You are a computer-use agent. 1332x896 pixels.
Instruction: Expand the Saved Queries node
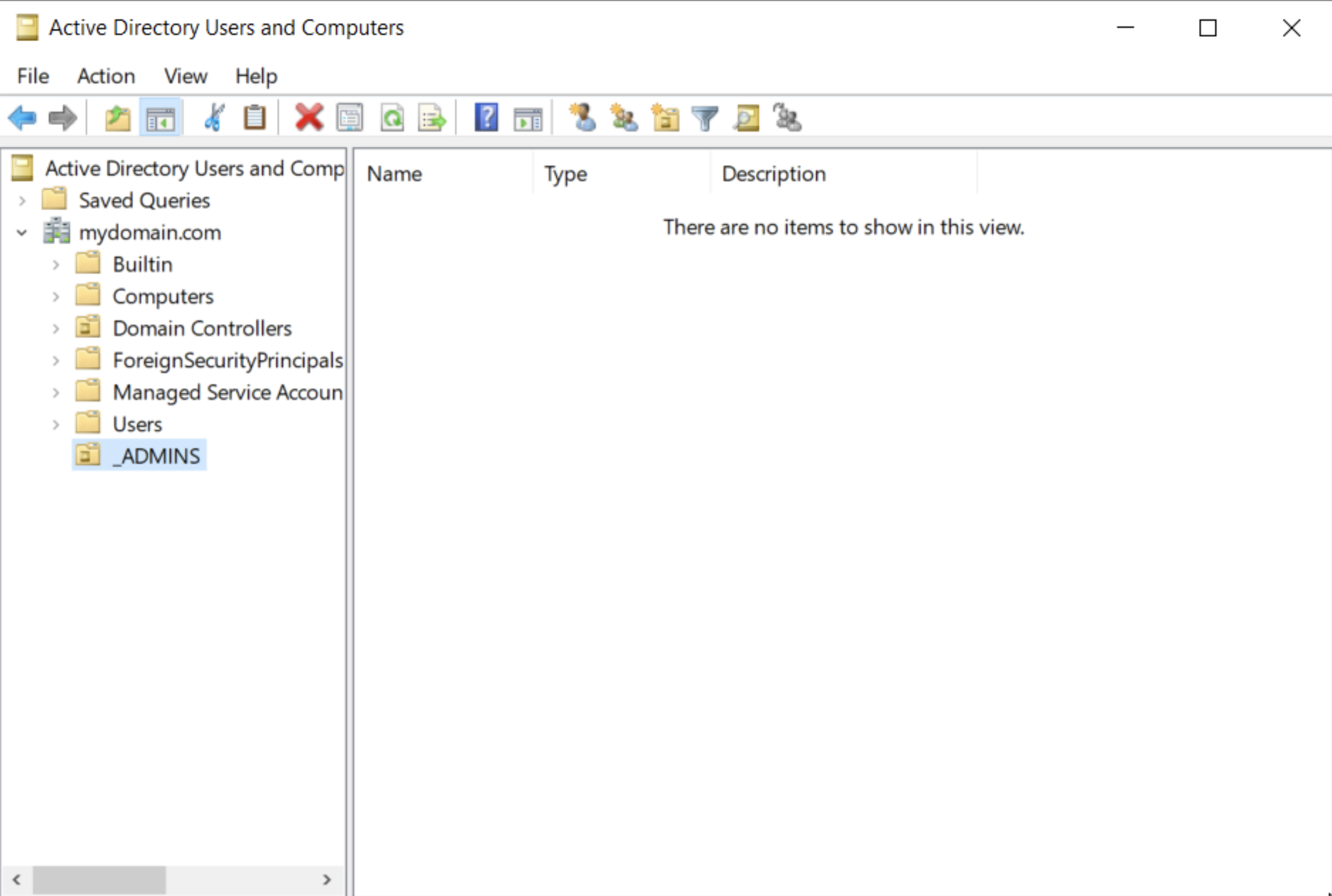pyautogui.click(x=22, y=201)
